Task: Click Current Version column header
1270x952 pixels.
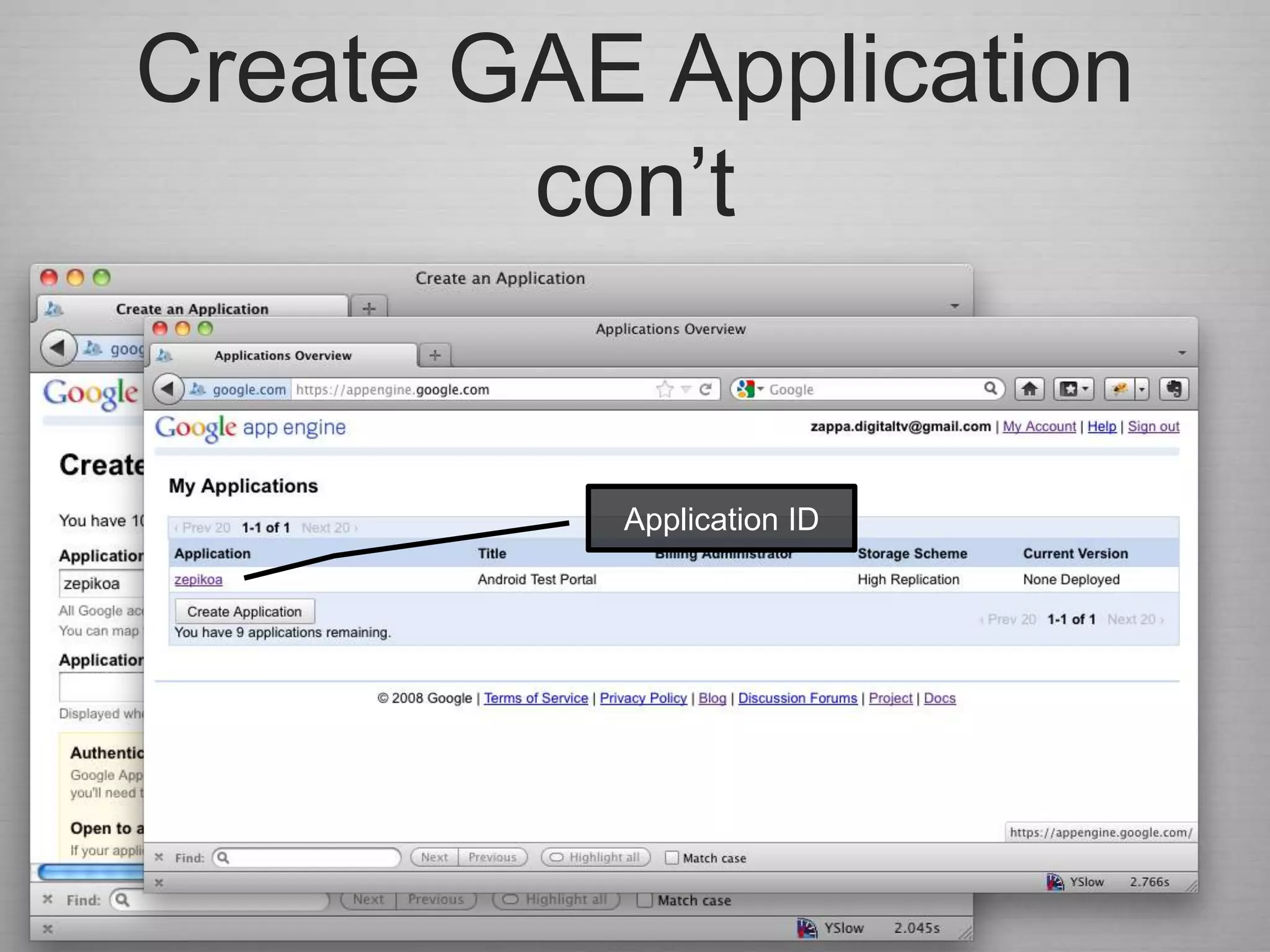Action: tap(1075, 553)
